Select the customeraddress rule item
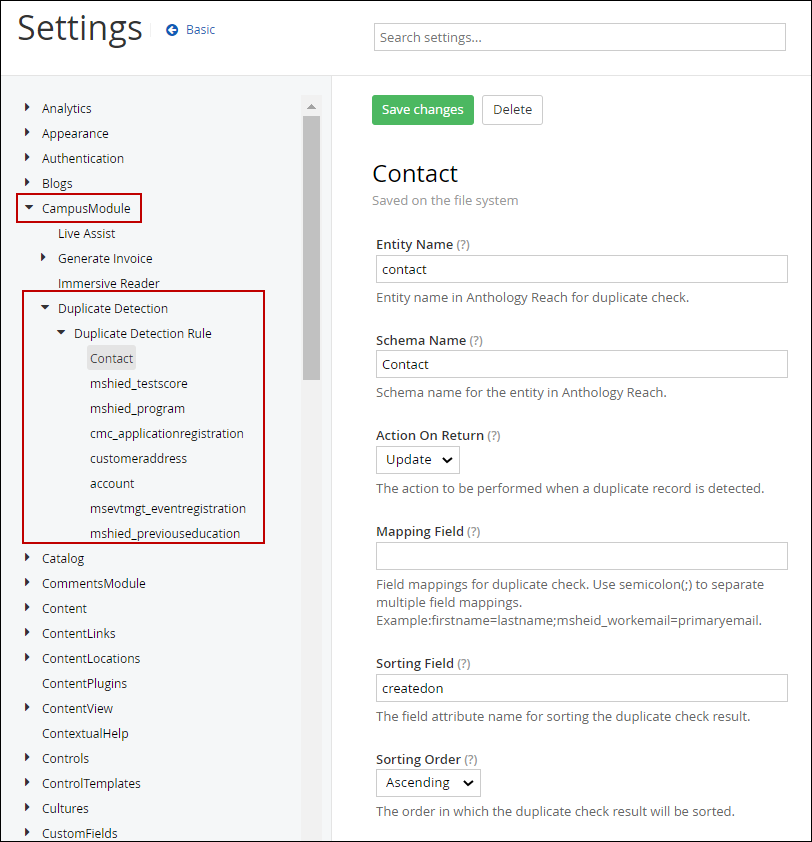 pyautogui.click(x=138, y=458)
